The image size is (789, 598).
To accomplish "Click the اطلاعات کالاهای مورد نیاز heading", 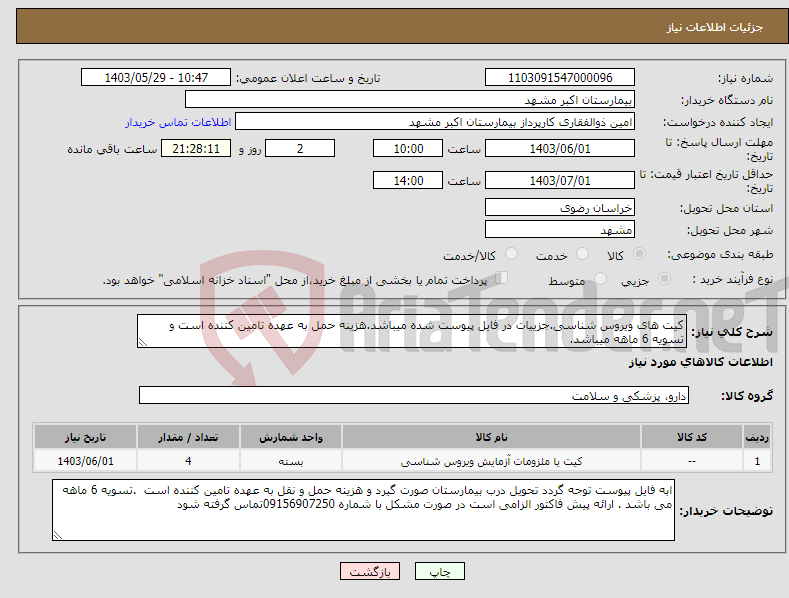I will coord(700,362).
